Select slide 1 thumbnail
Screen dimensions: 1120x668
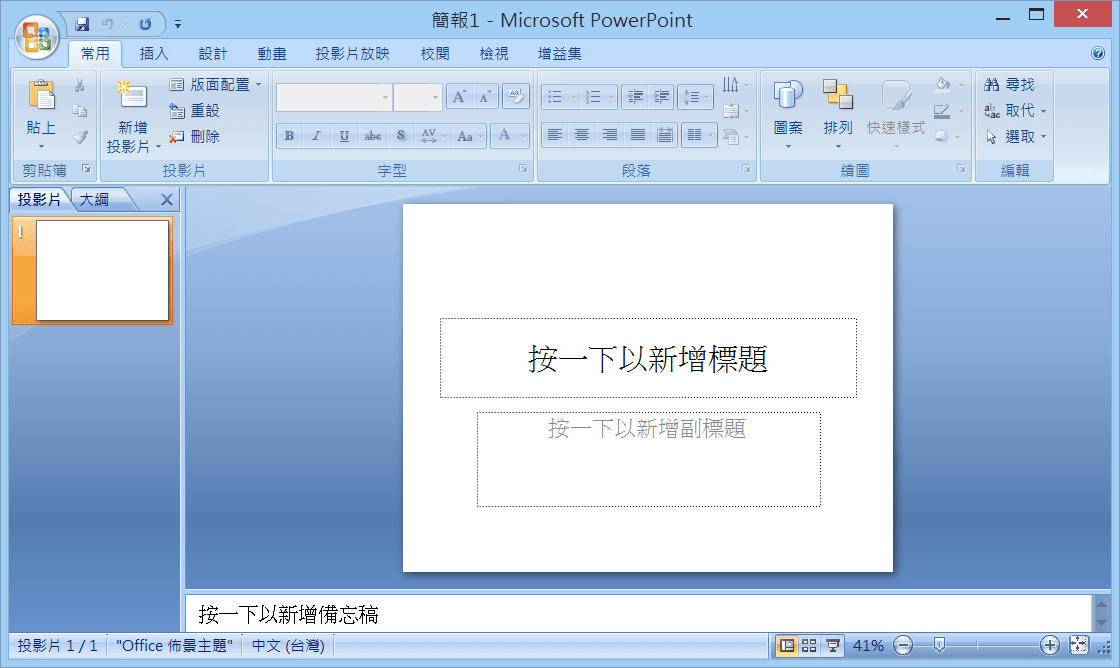[x=102, y=270]
